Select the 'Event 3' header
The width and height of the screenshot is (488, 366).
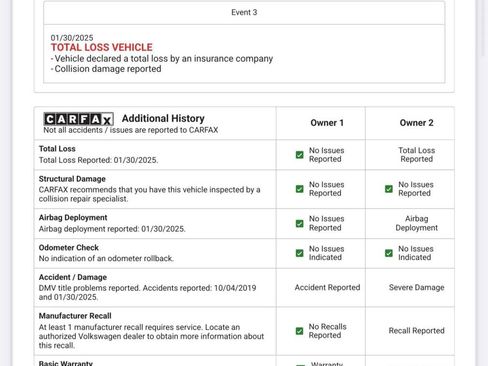(x=244, y=12)
